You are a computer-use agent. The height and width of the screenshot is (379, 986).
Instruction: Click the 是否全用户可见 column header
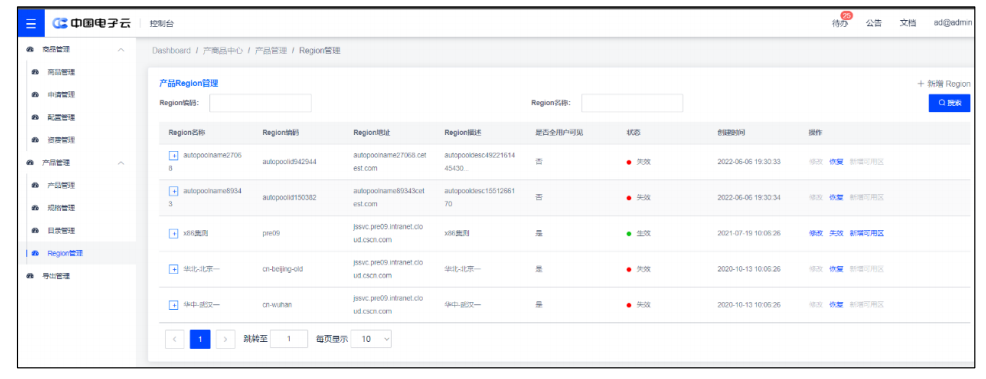point(560,133)
